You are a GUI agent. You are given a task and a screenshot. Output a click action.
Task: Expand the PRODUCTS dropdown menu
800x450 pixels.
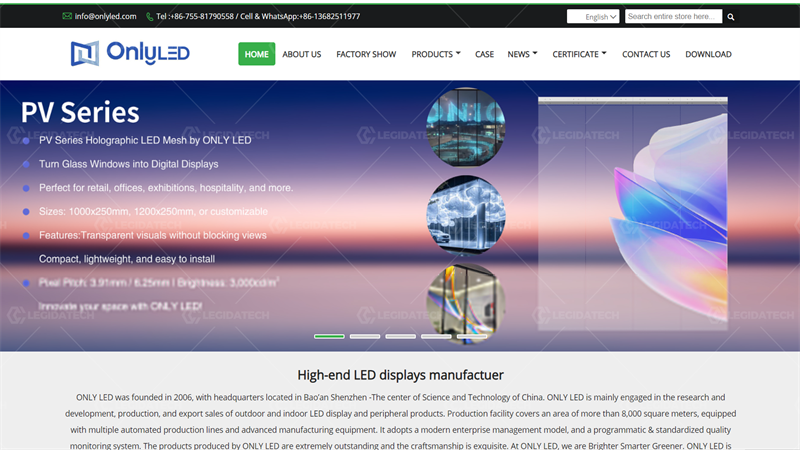click(x=436, y=54)
